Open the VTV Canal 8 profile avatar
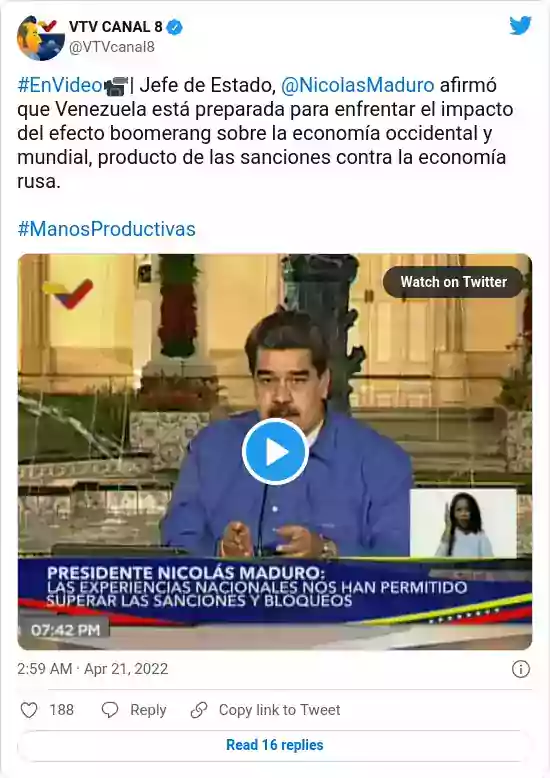 click(41, 38)
